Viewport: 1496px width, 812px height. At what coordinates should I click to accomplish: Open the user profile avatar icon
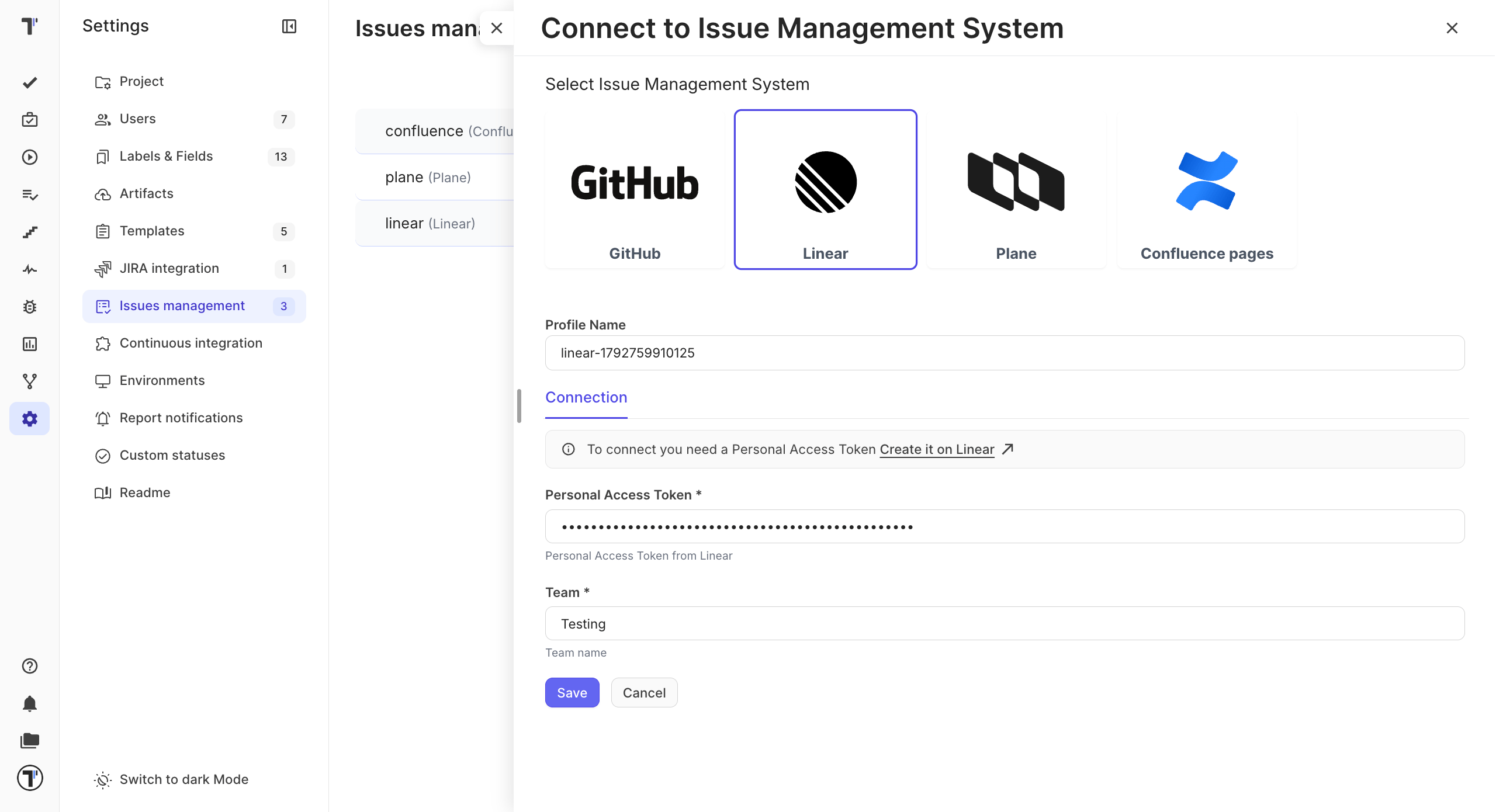(30, 778)
